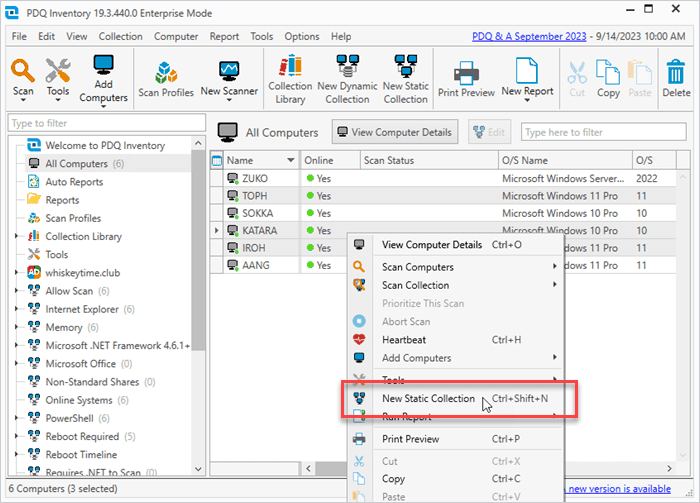Click the Paste toolbar icon
Screen dimensions: 700x503
point(639,72)
